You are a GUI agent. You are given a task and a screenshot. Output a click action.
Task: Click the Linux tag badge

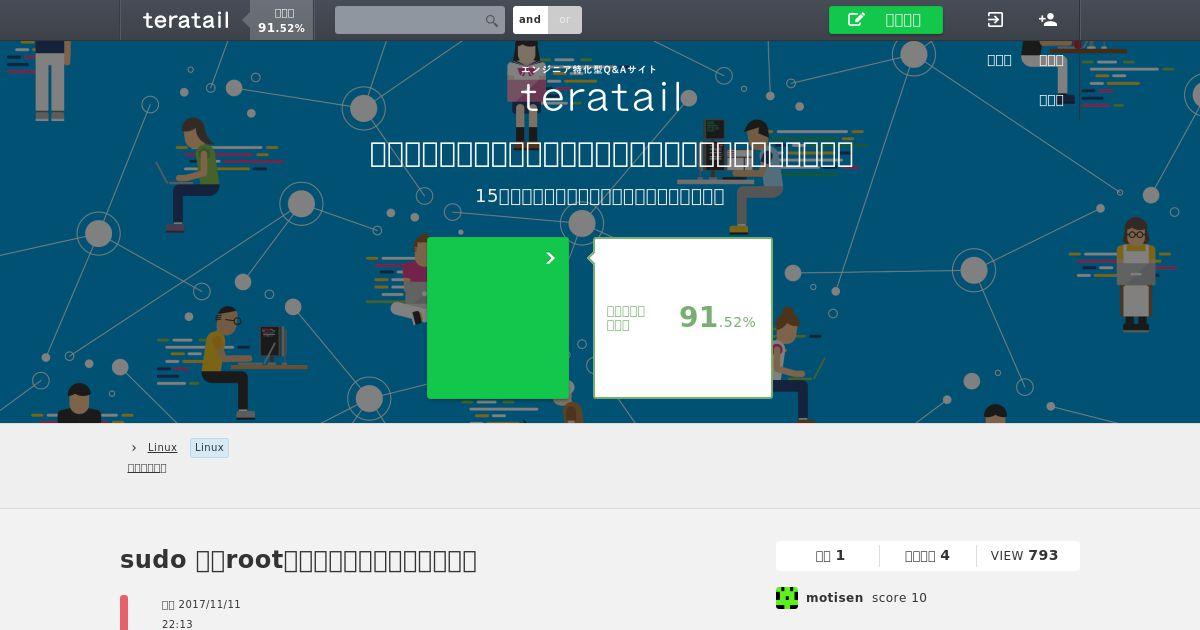209,448
